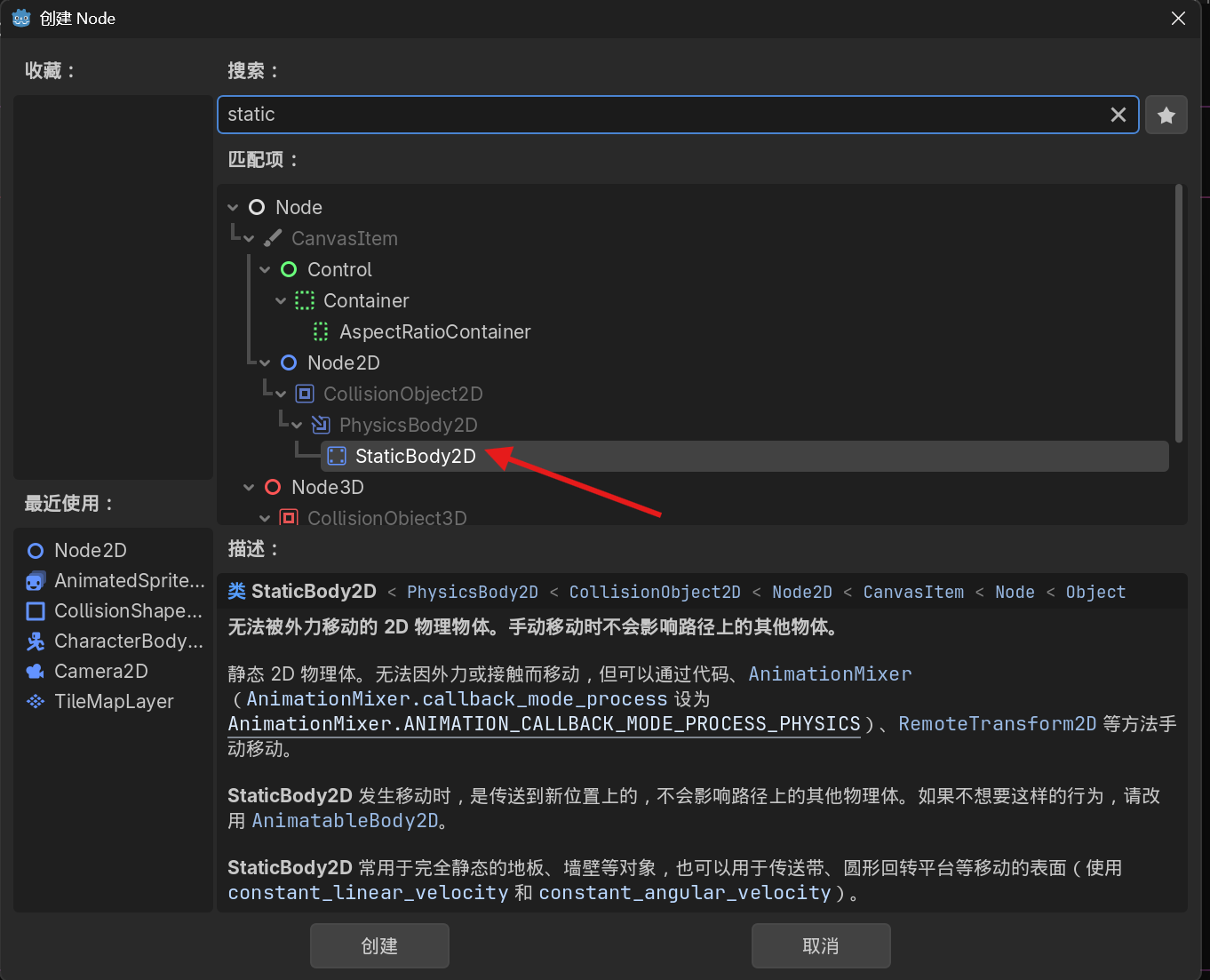
Task: Open Object link in inheritance chain
Action: 1095,592
